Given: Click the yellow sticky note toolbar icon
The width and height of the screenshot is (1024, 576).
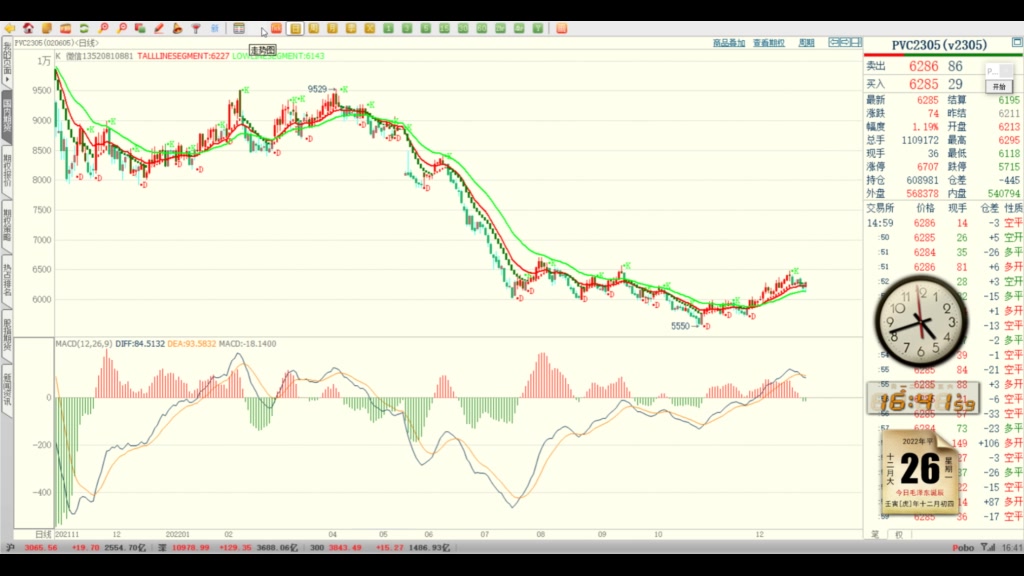Looking at the screenshot, I should coord(47,29).
